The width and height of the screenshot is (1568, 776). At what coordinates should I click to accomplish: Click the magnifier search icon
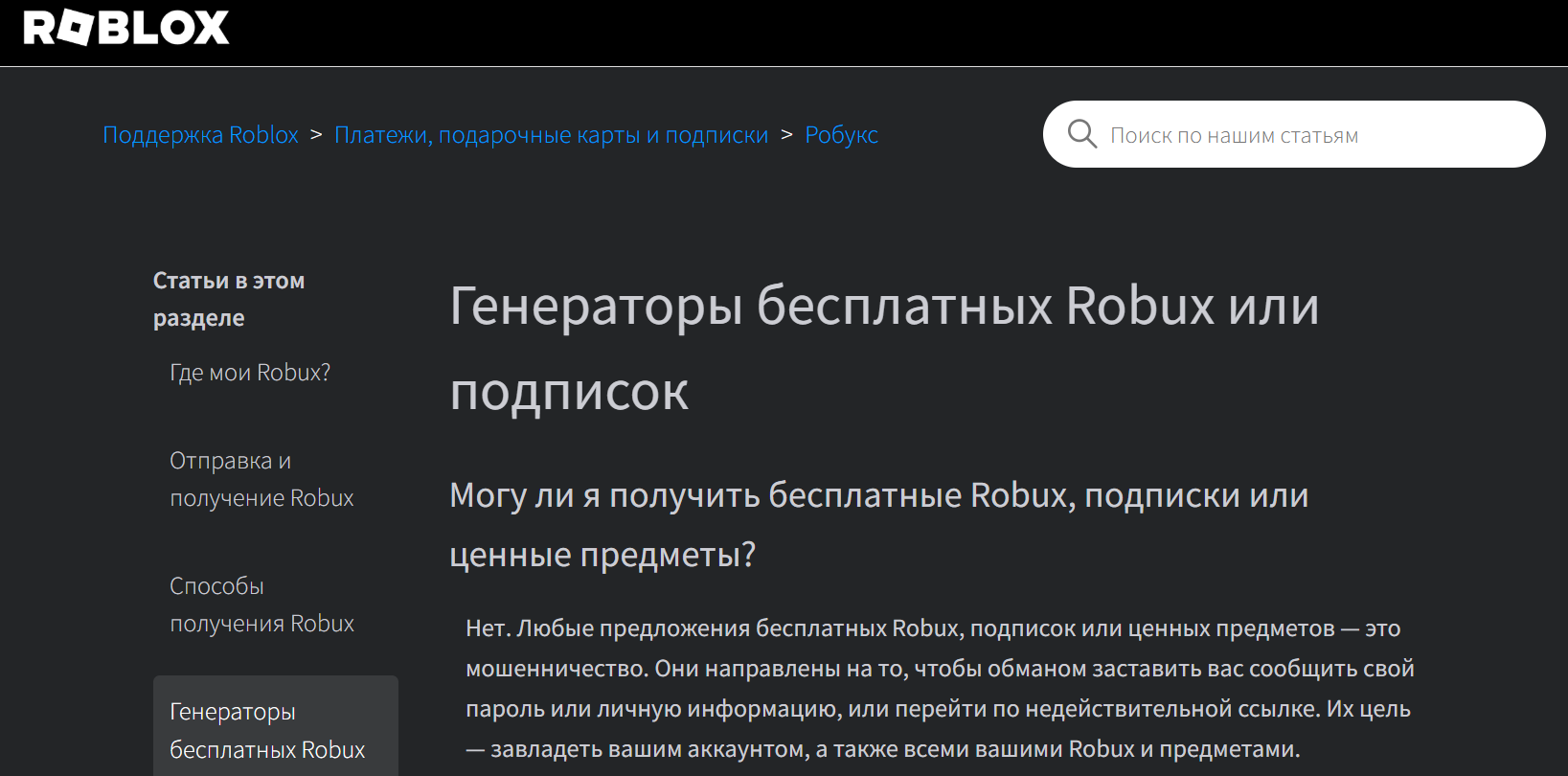pyautogui.click(x=1081, y=134)
